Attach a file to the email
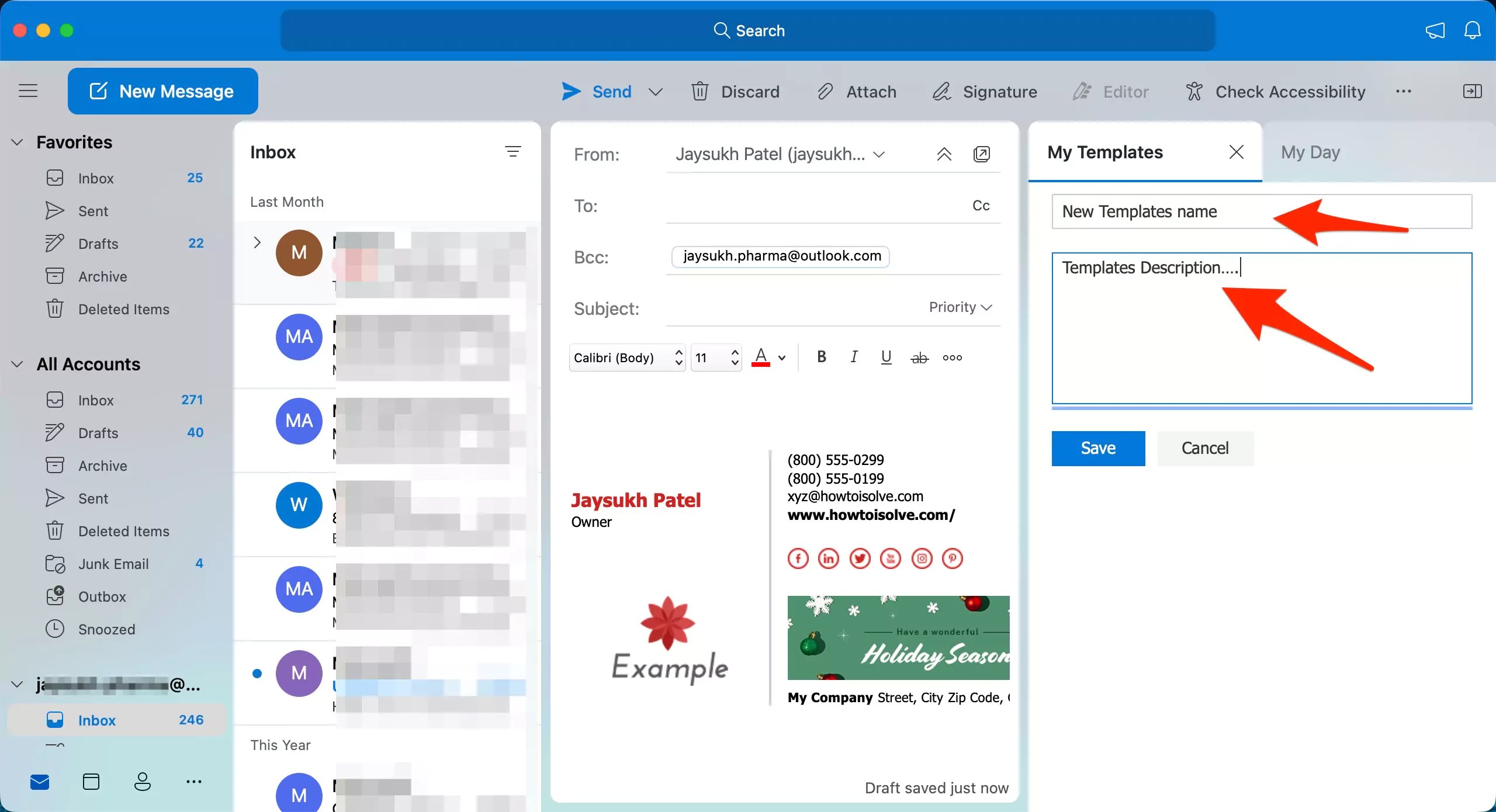 click(x=857, y=91)
